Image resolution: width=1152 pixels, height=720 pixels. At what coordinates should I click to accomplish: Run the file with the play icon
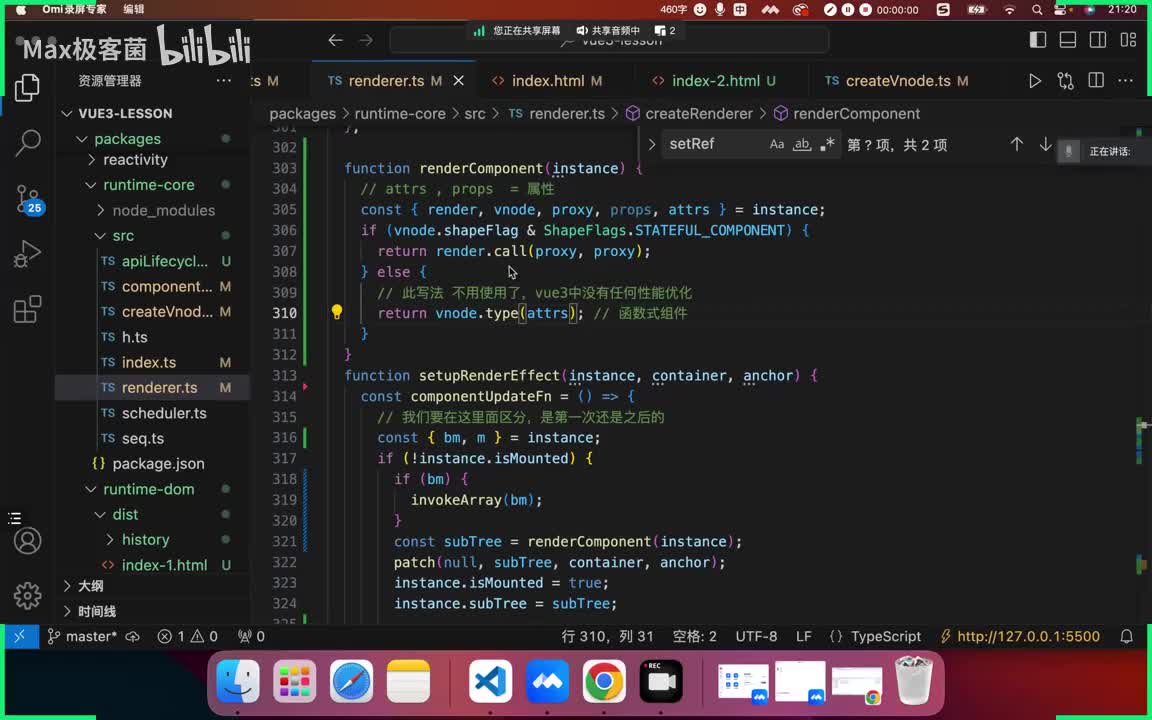tap(1035, 81)
